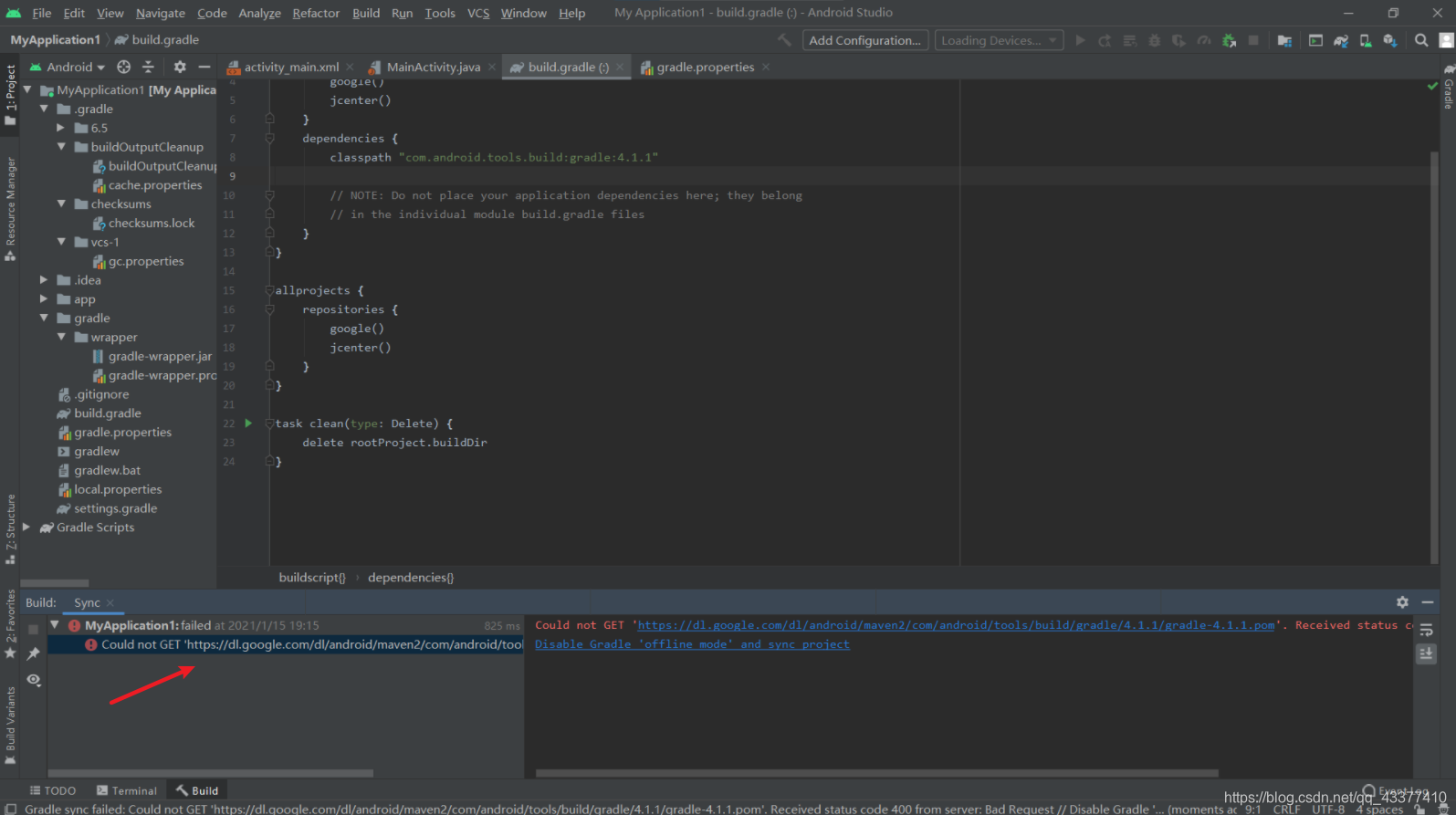Open the Terminal tool window tab
Image resolution: width=1456 pixels, height=815 pixels.
pos(127,790)
